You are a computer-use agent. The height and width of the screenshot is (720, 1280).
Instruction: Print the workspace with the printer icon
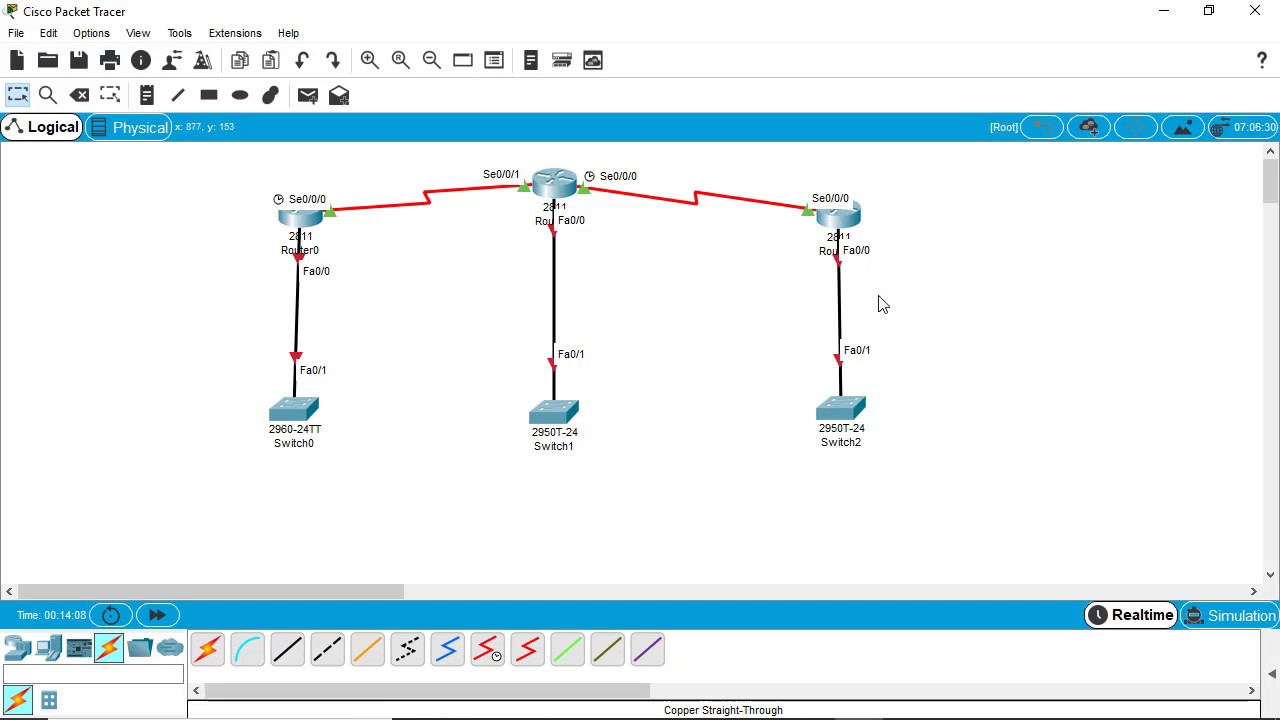[x=110, y=61]
